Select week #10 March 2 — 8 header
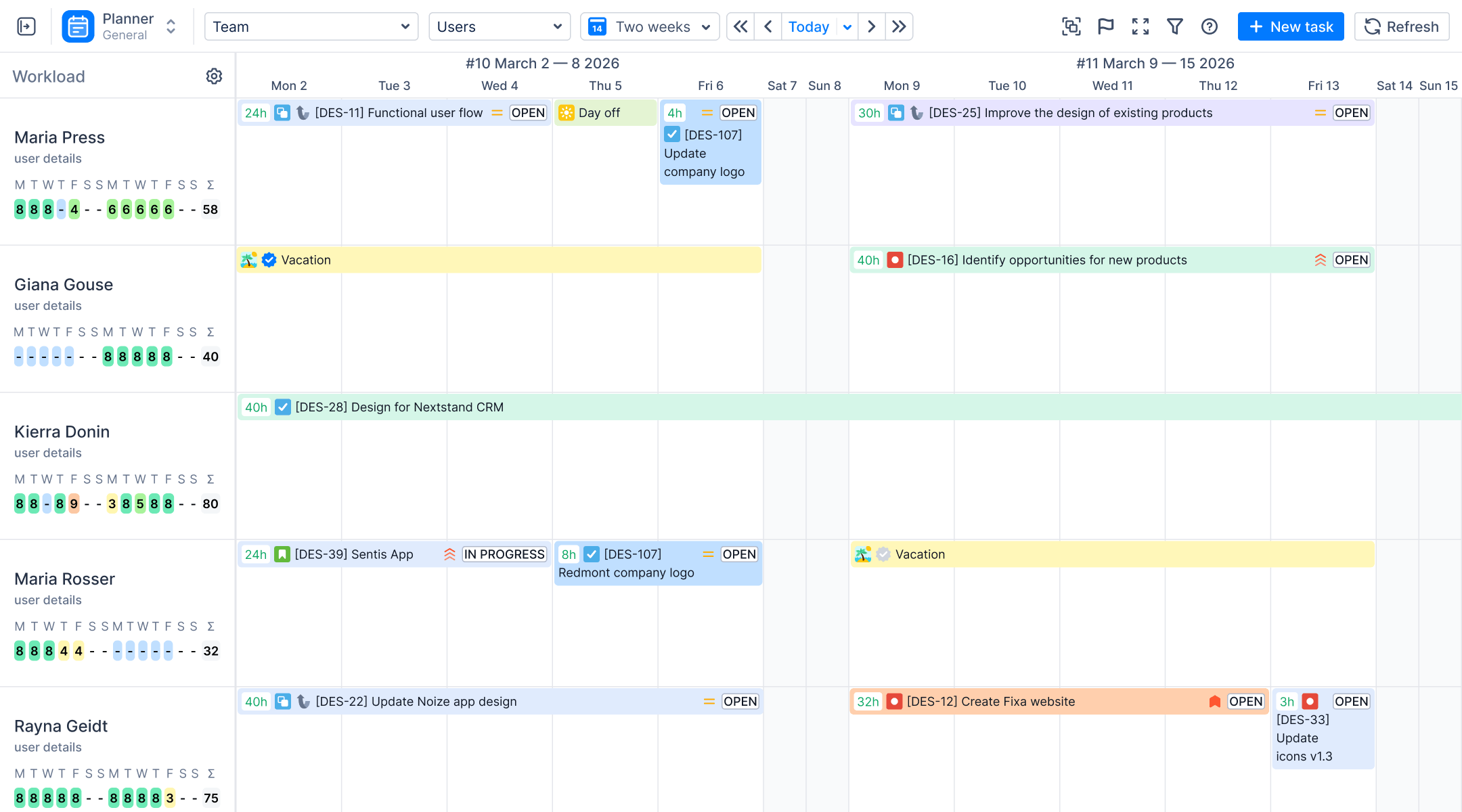This screenshot has width=1462, height=812. coord(542,63)
